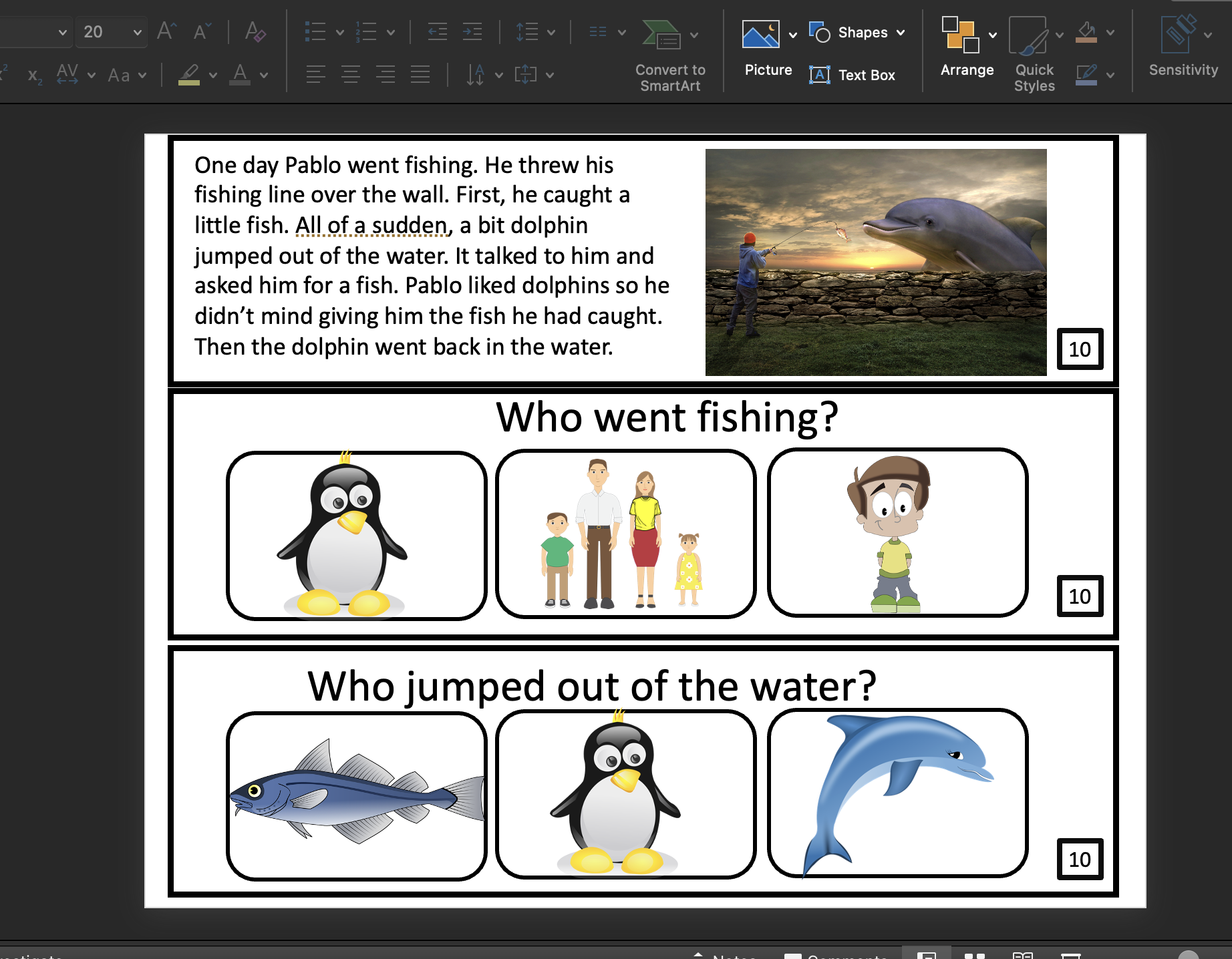Click the Numbered List icon
This screenshot has height=959, width=1232.
pyautogui.click(x=365, y=31)
